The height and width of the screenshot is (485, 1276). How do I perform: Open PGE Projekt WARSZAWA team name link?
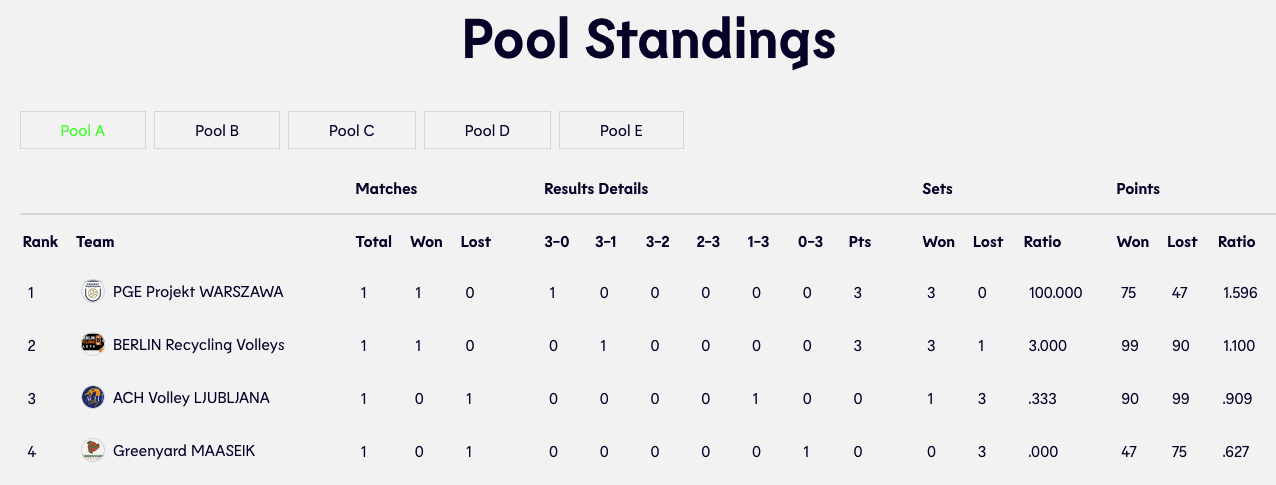[x=198, y=292]
